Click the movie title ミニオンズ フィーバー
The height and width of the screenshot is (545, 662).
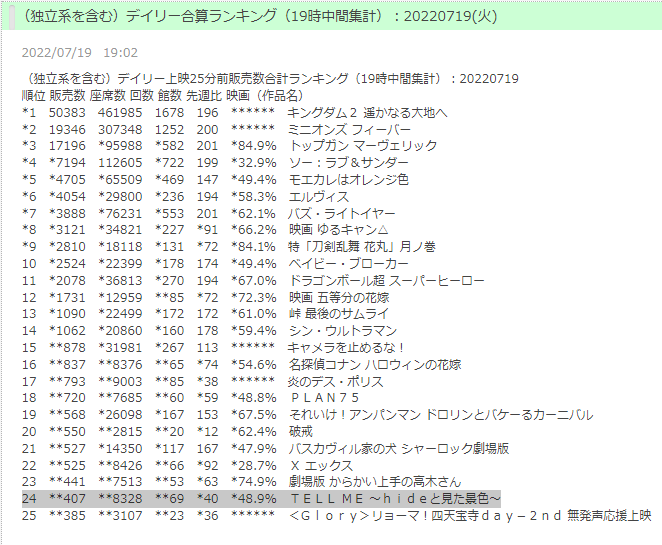349,130
